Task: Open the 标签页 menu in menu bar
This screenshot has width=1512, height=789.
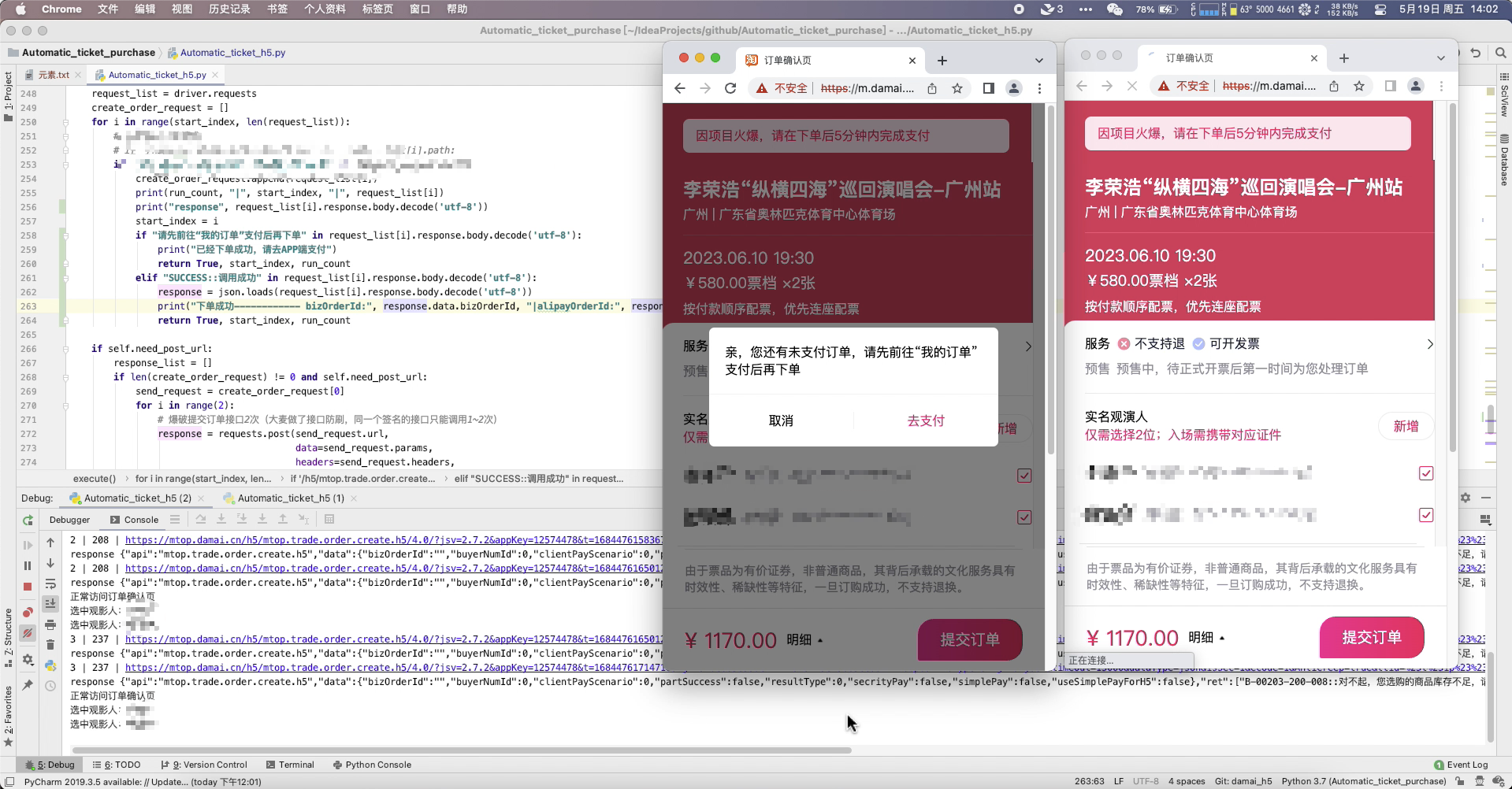Action: [377, 9]
